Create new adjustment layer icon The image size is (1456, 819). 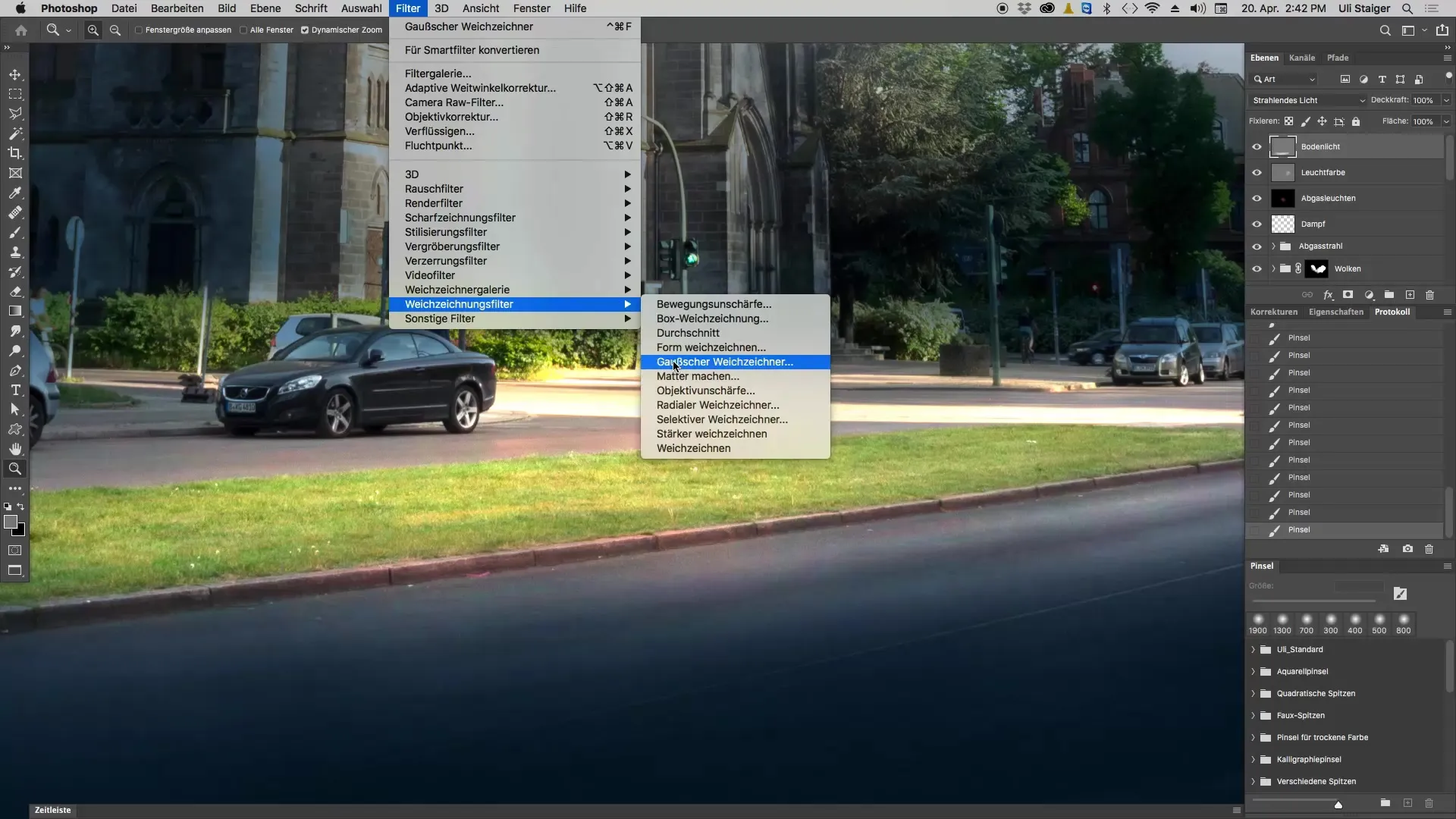[x=1369, y=295]
